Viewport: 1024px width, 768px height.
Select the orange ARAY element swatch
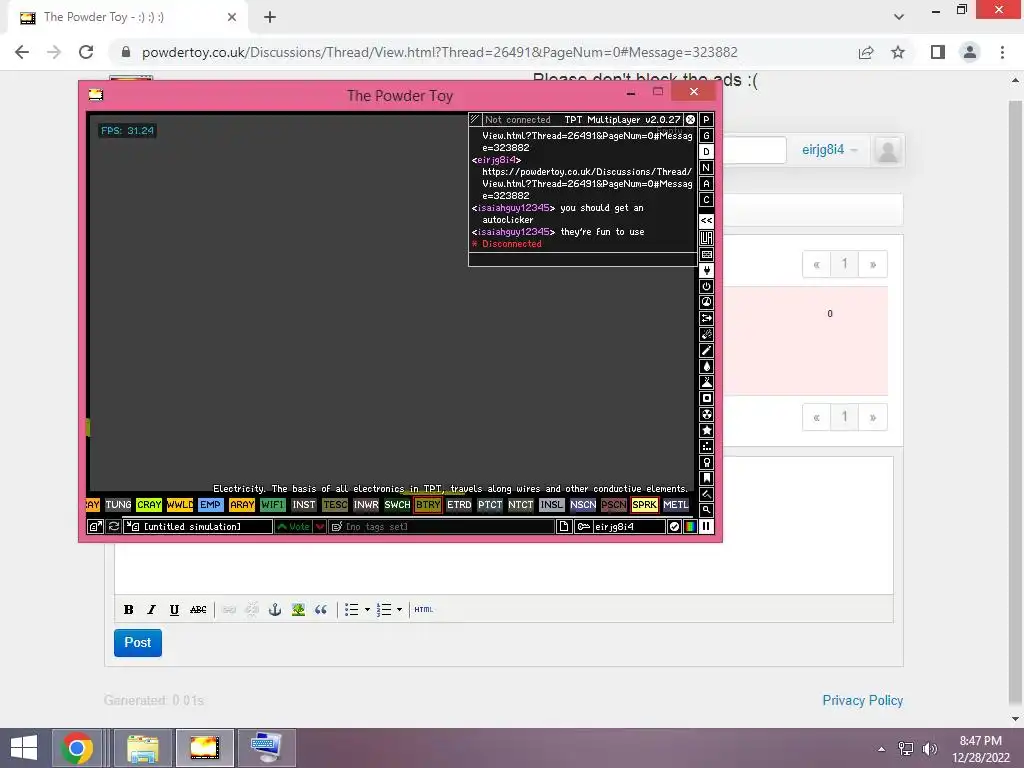(x=242, y=505)
